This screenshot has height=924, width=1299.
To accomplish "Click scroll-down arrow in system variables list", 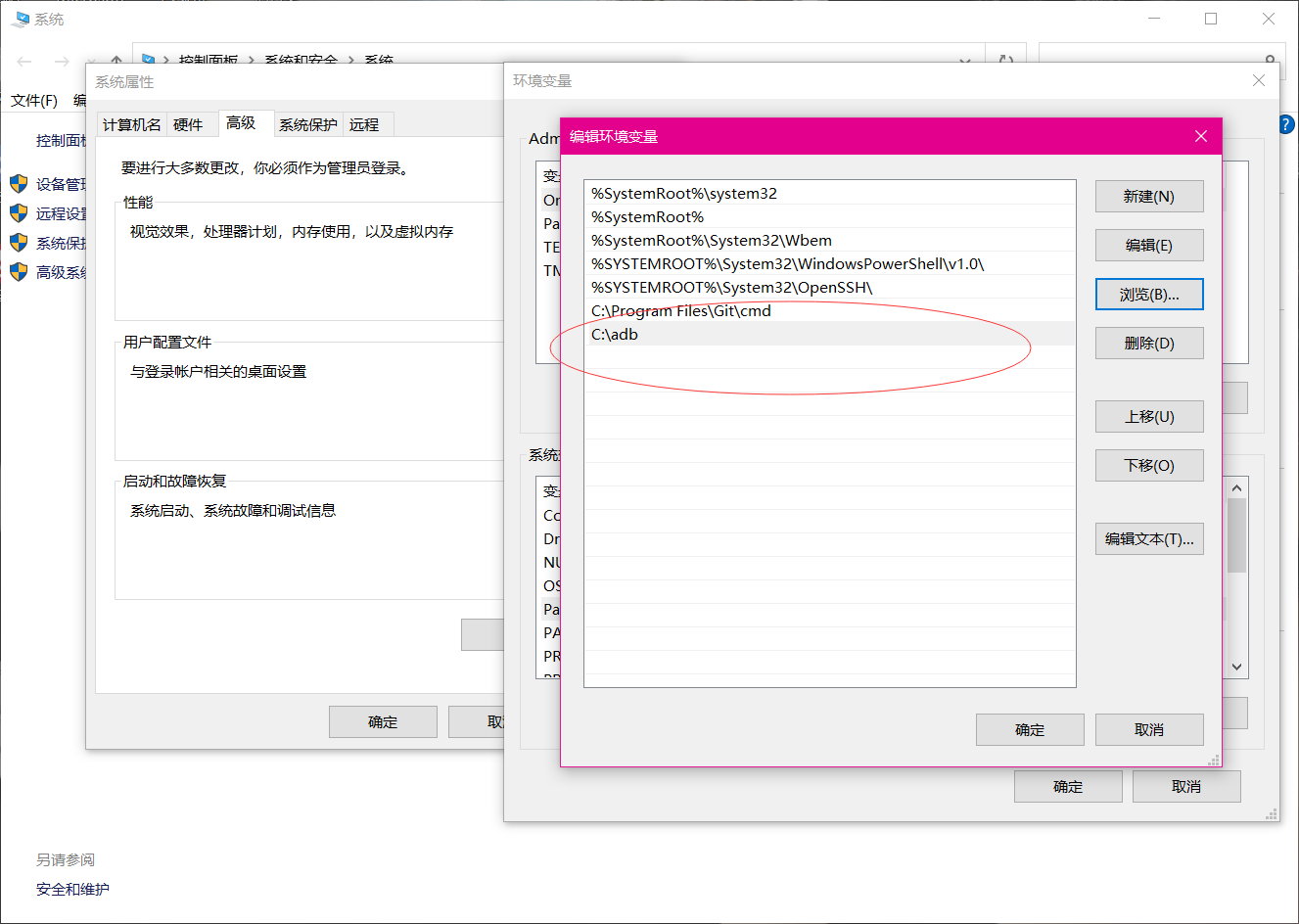I will (x=1236, y=667).
